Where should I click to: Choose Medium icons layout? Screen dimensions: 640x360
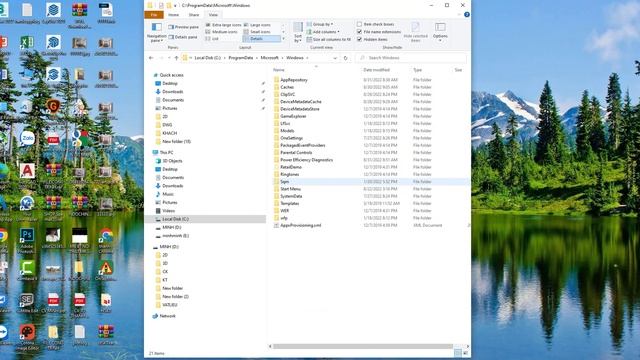221,32
